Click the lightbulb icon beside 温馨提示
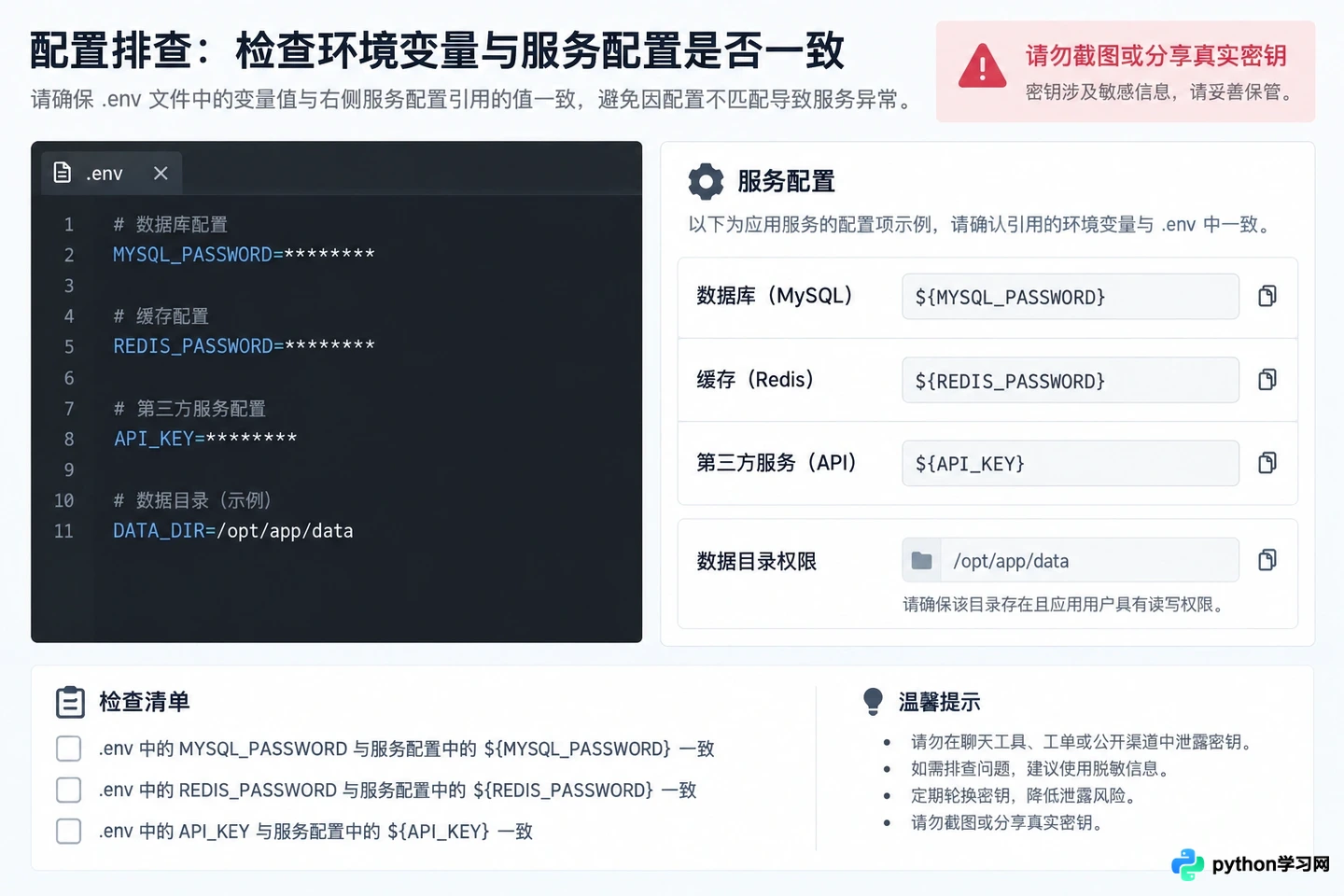The width and height of the screenshot is (1344, 896). (x=873, y=701)
